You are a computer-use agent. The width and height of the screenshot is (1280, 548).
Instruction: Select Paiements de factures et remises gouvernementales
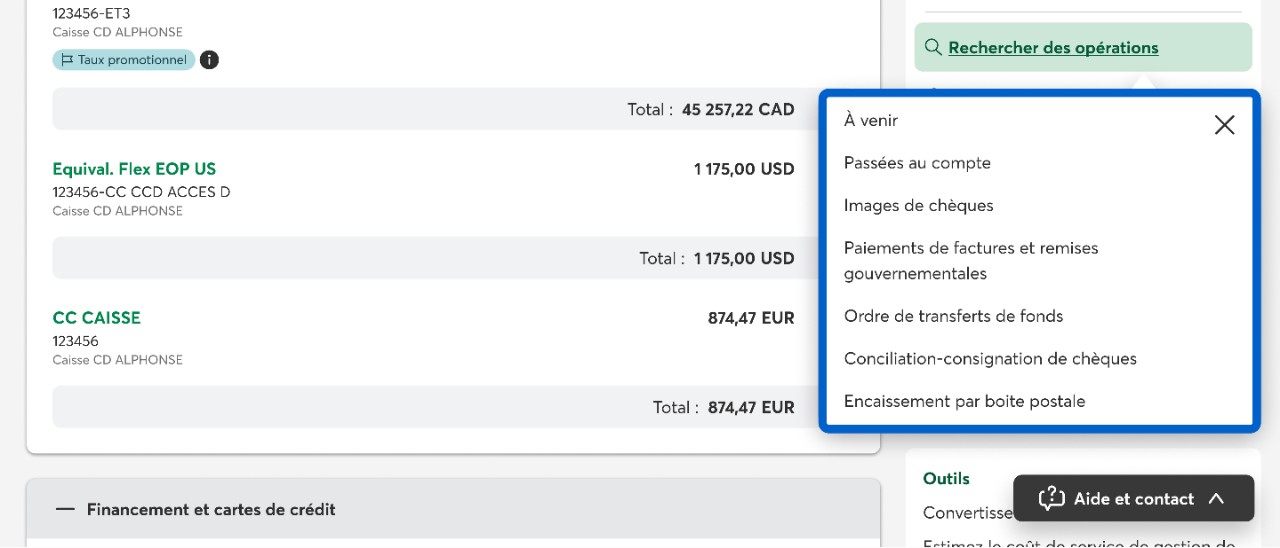click(x=970, y=260)
